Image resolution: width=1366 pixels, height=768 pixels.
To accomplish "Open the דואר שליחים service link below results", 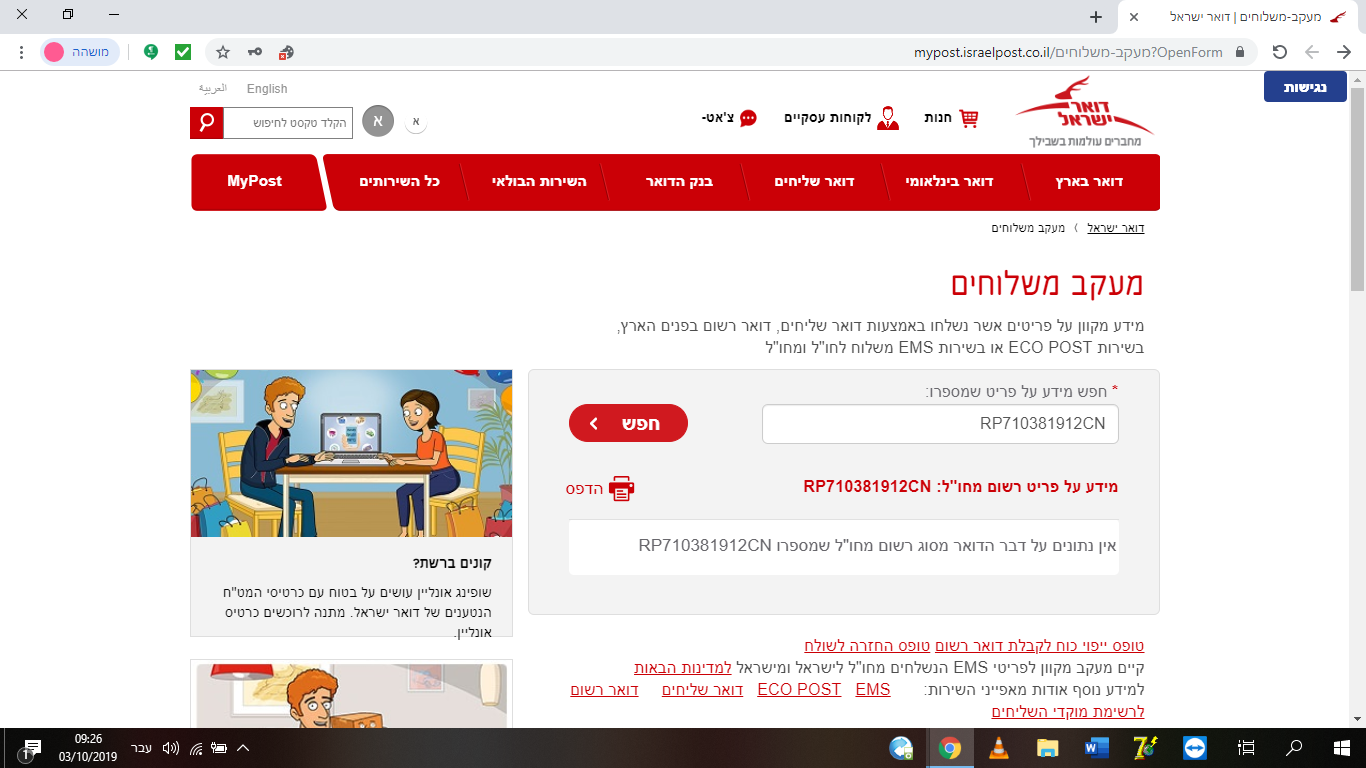I will (x=703, y=690).
